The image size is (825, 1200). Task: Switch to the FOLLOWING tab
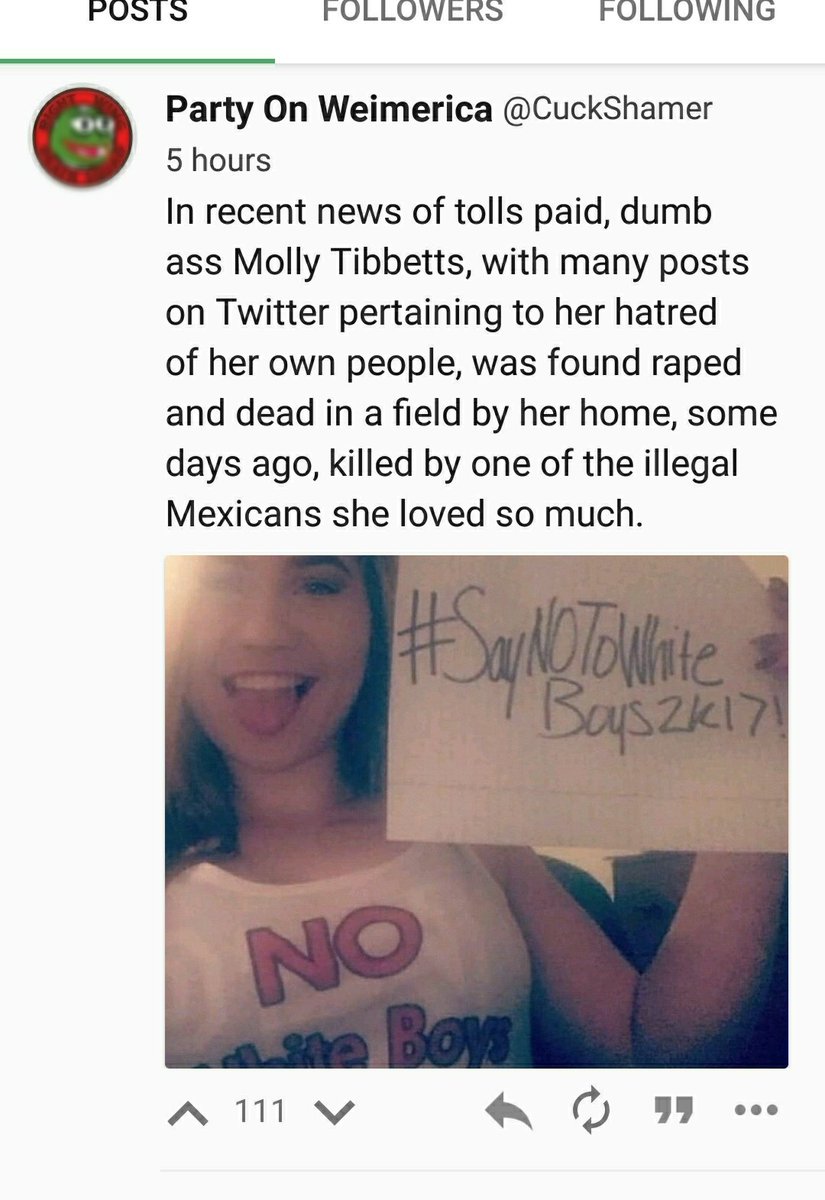[x=687, y=12]
